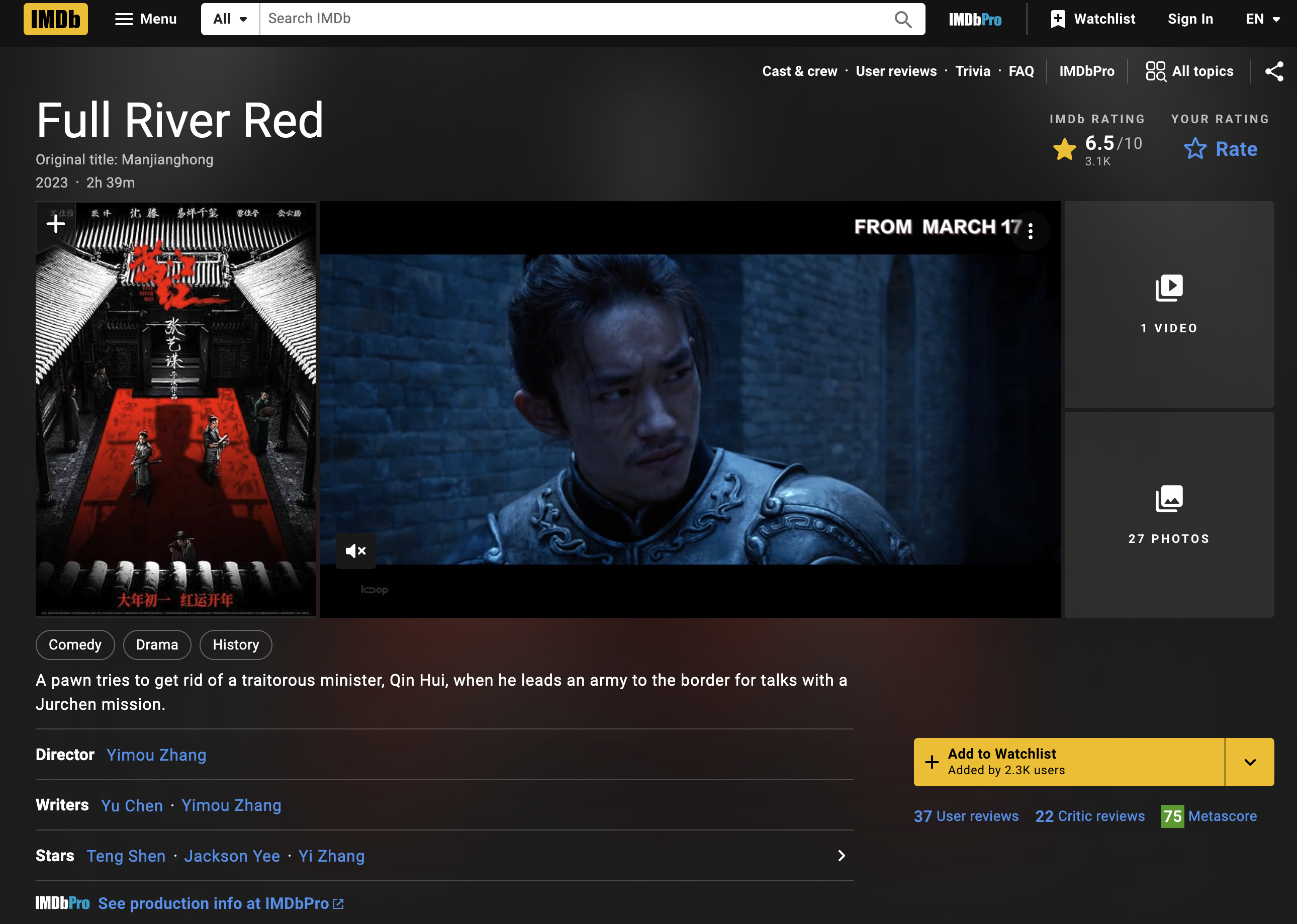The image size is (1297, 924).
Task: Expand the Stars row chevron
Action: pos(842,856)
